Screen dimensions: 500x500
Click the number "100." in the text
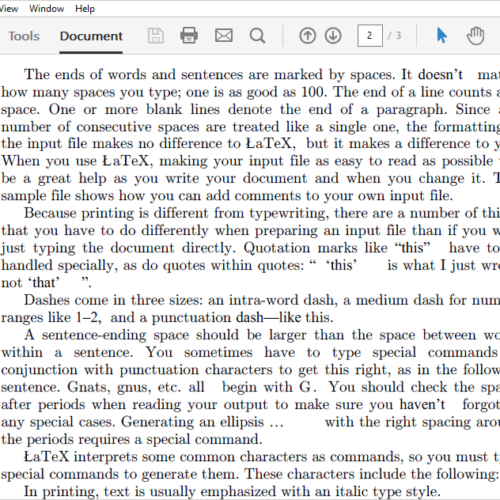[x=314, y=92]
